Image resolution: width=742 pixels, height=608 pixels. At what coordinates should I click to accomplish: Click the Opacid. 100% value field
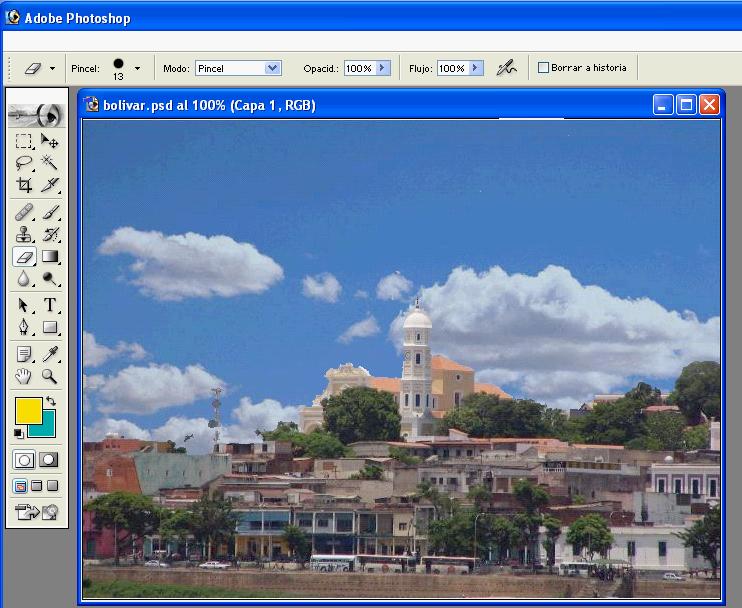[360, 68]
